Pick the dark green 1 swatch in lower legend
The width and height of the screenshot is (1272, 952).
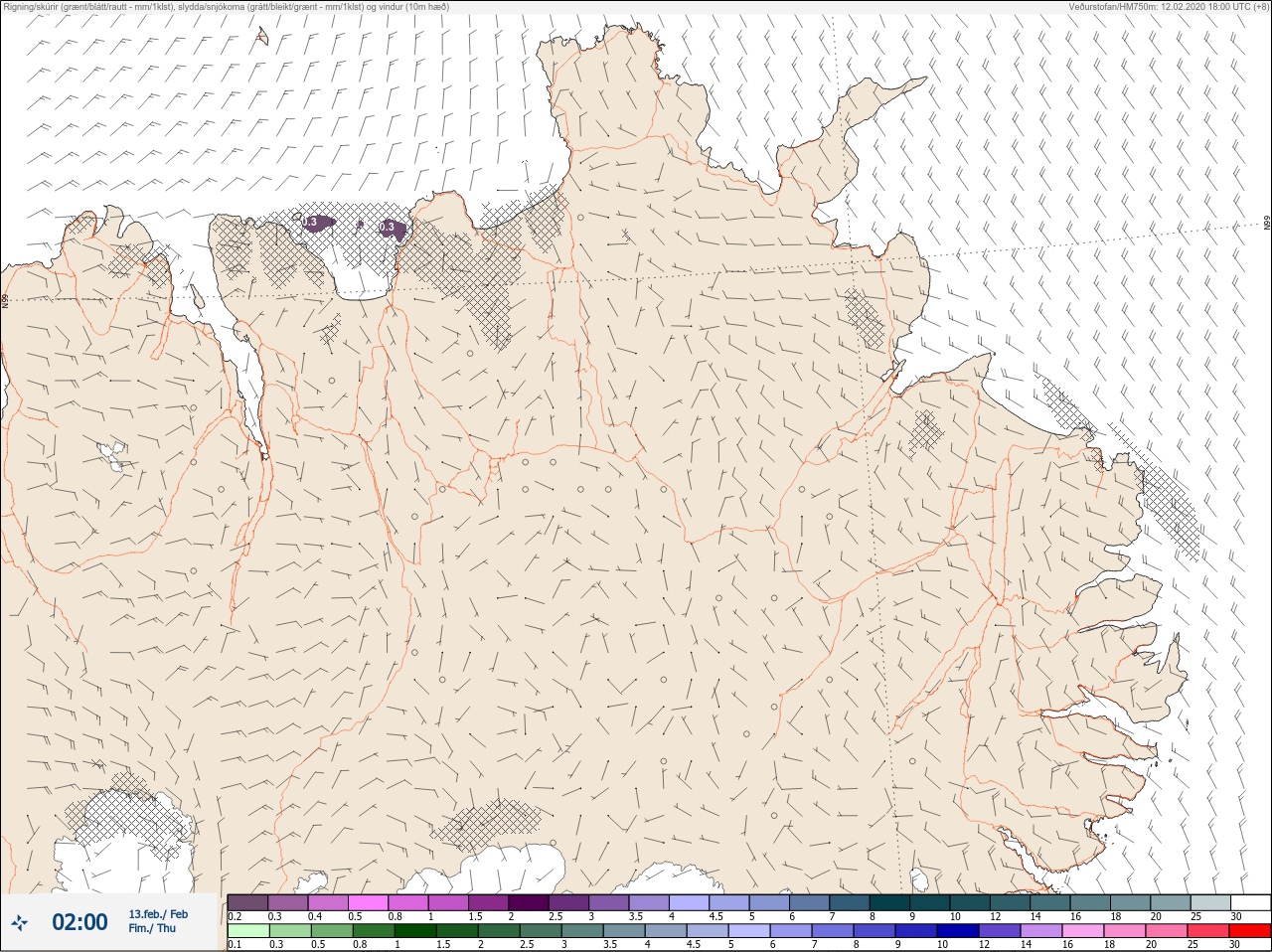pos(415,931)
